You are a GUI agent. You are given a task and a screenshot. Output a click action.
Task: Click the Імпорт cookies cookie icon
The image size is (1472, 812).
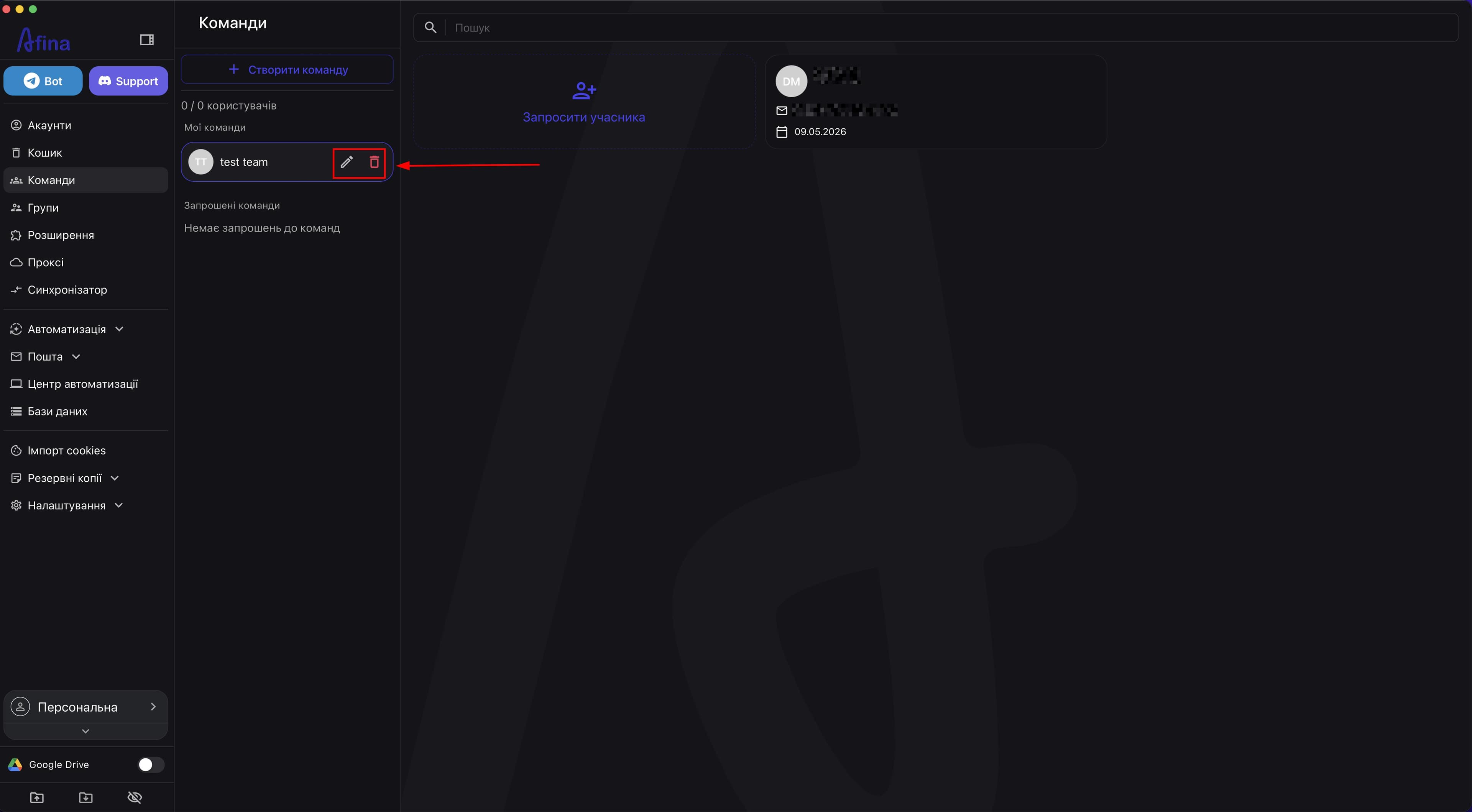point(16,450)
